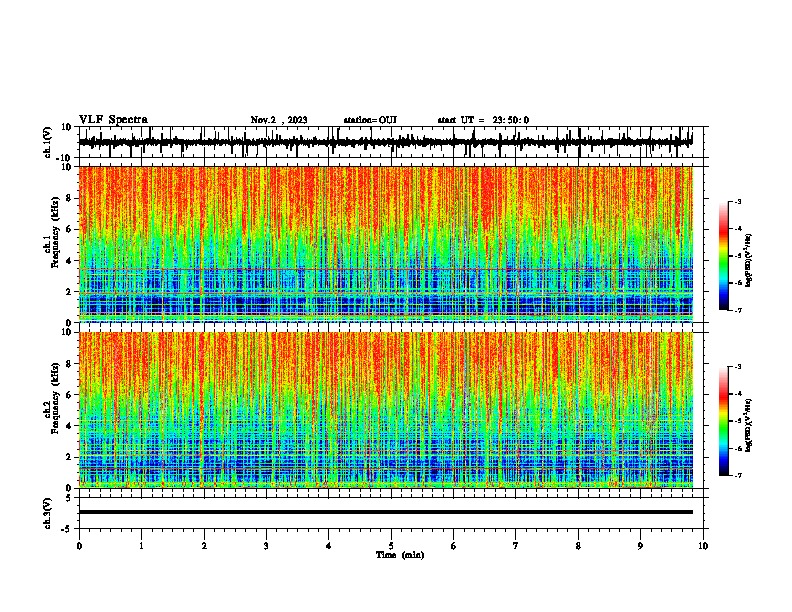The height and width of the screenshot is (612, 792).
Task: Click the 6 kHz tick on ch.2 frequency axis
Action: coord(69,395)
